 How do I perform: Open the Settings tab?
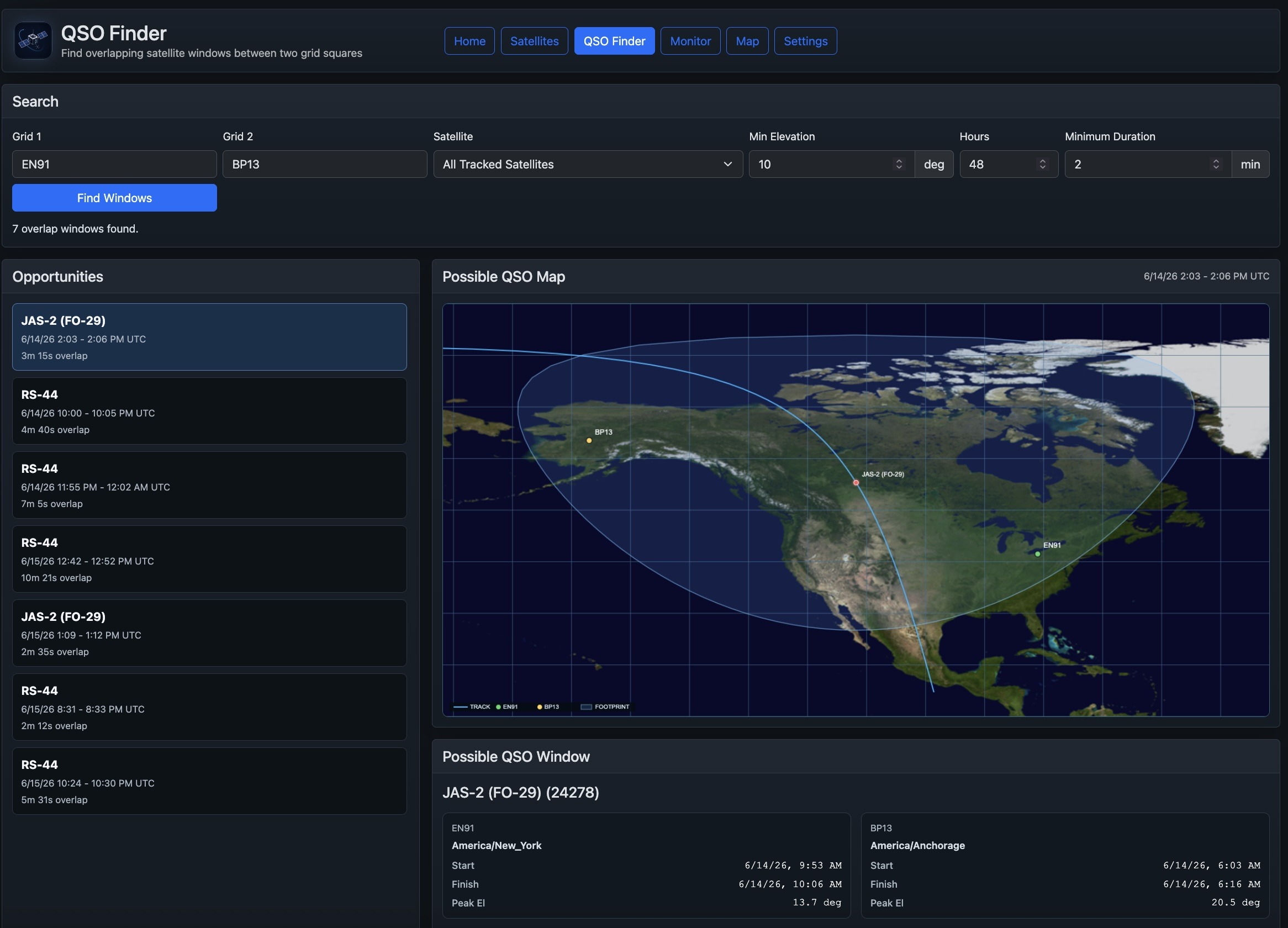[806, 41]
